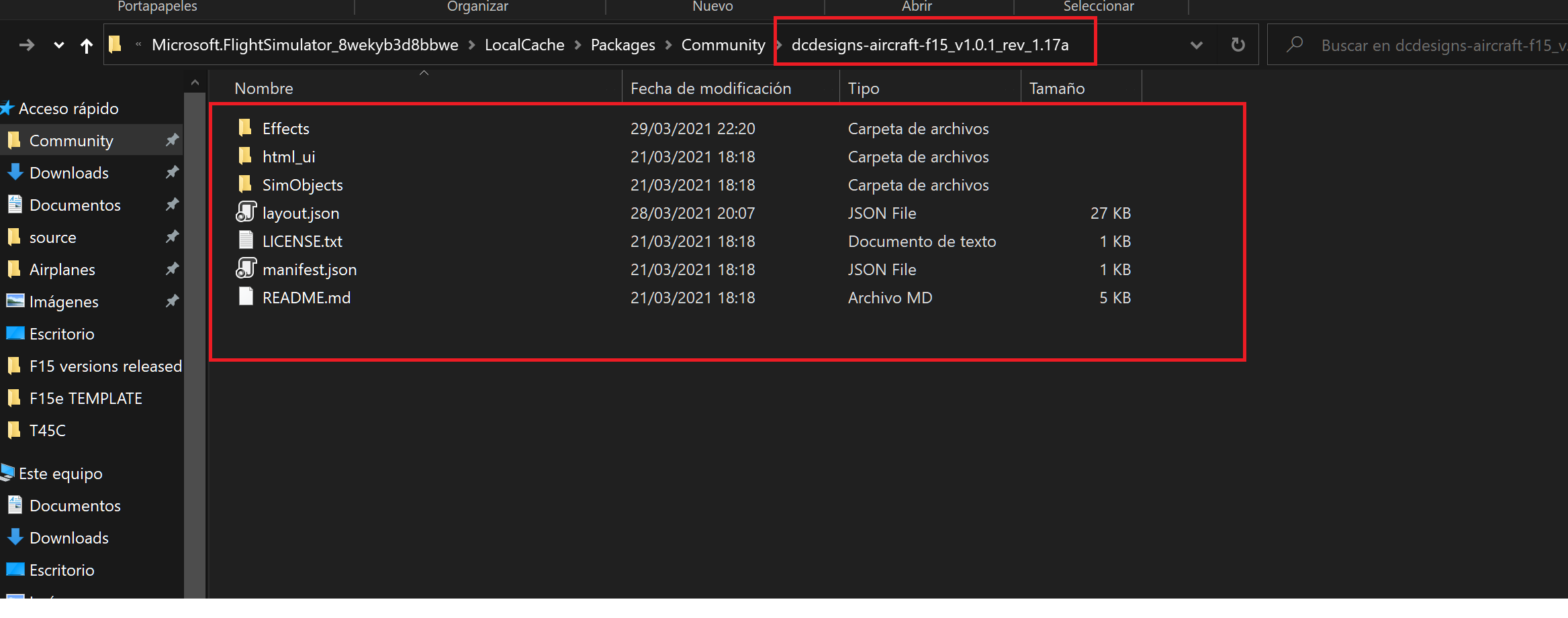The image size is (1568, 618).
Task: Click the layout.json file name
Action: tap(301, 213)
